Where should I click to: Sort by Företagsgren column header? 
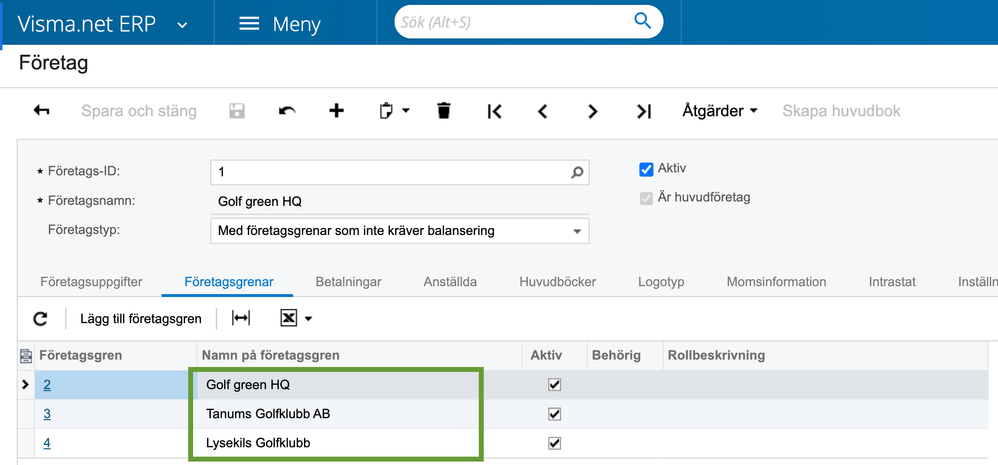point(115,356)
